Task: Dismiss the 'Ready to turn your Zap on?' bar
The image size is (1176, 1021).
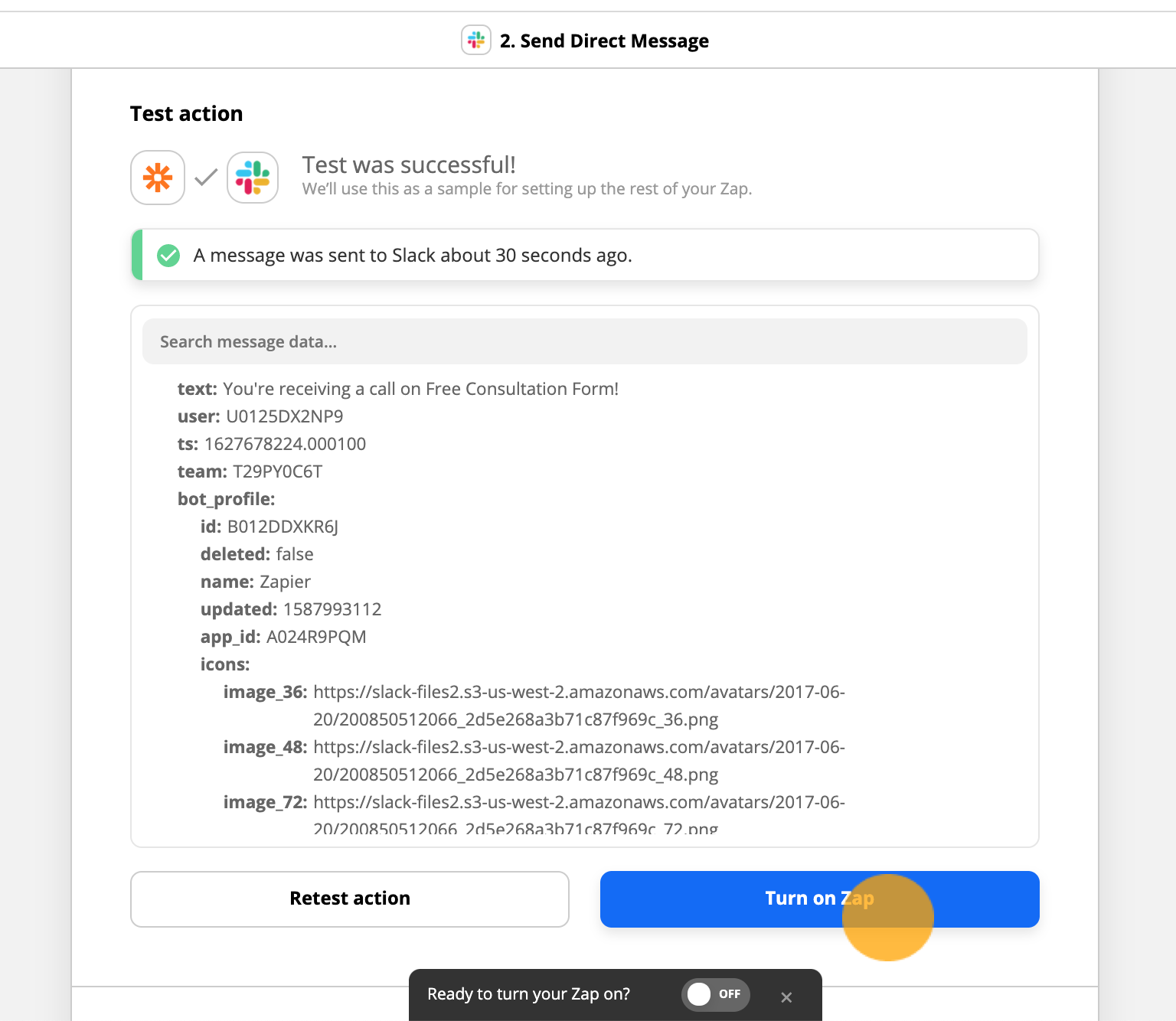Action: pyautogui.click(x=786, y=997)
